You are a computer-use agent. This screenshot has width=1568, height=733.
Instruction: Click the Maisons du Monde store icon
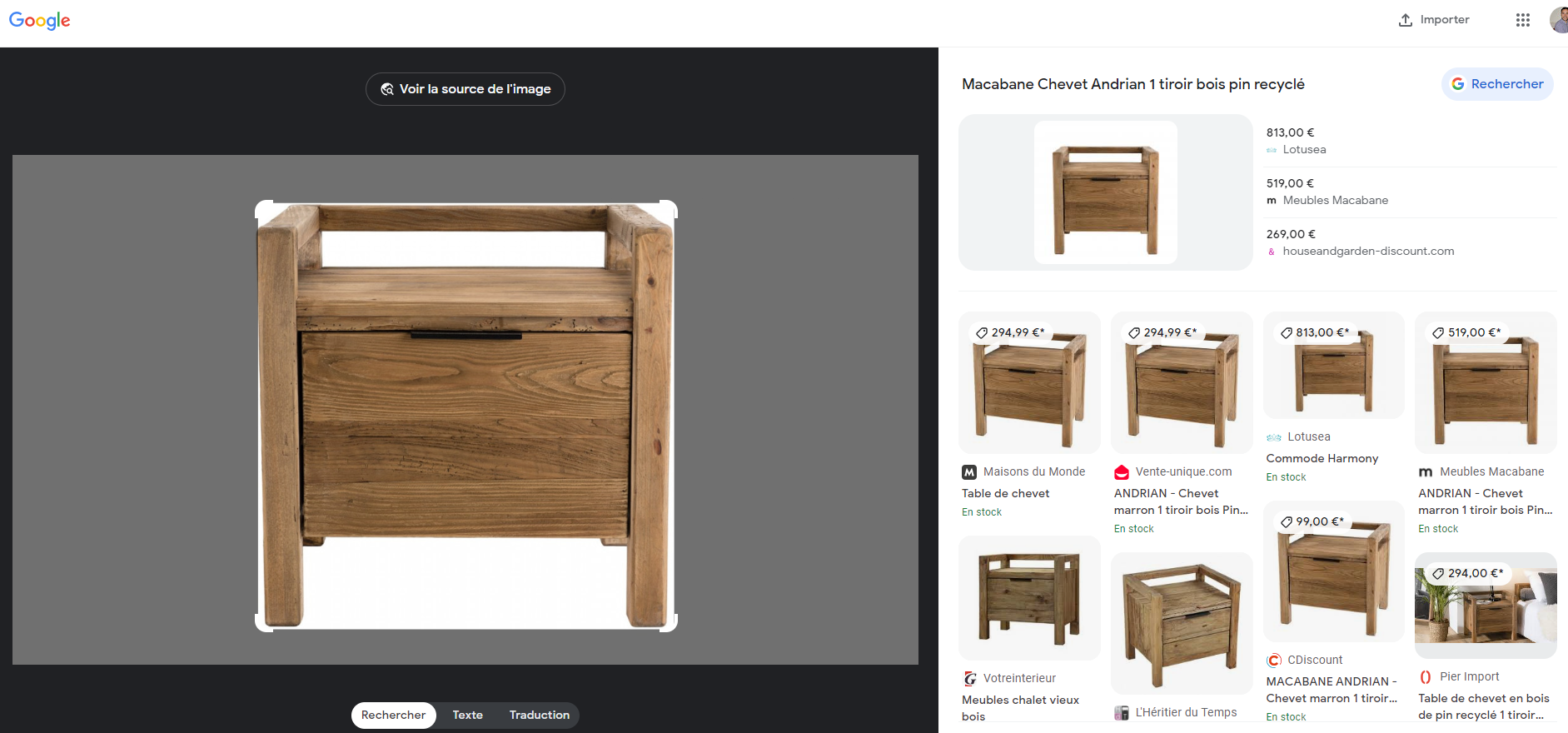969,472
